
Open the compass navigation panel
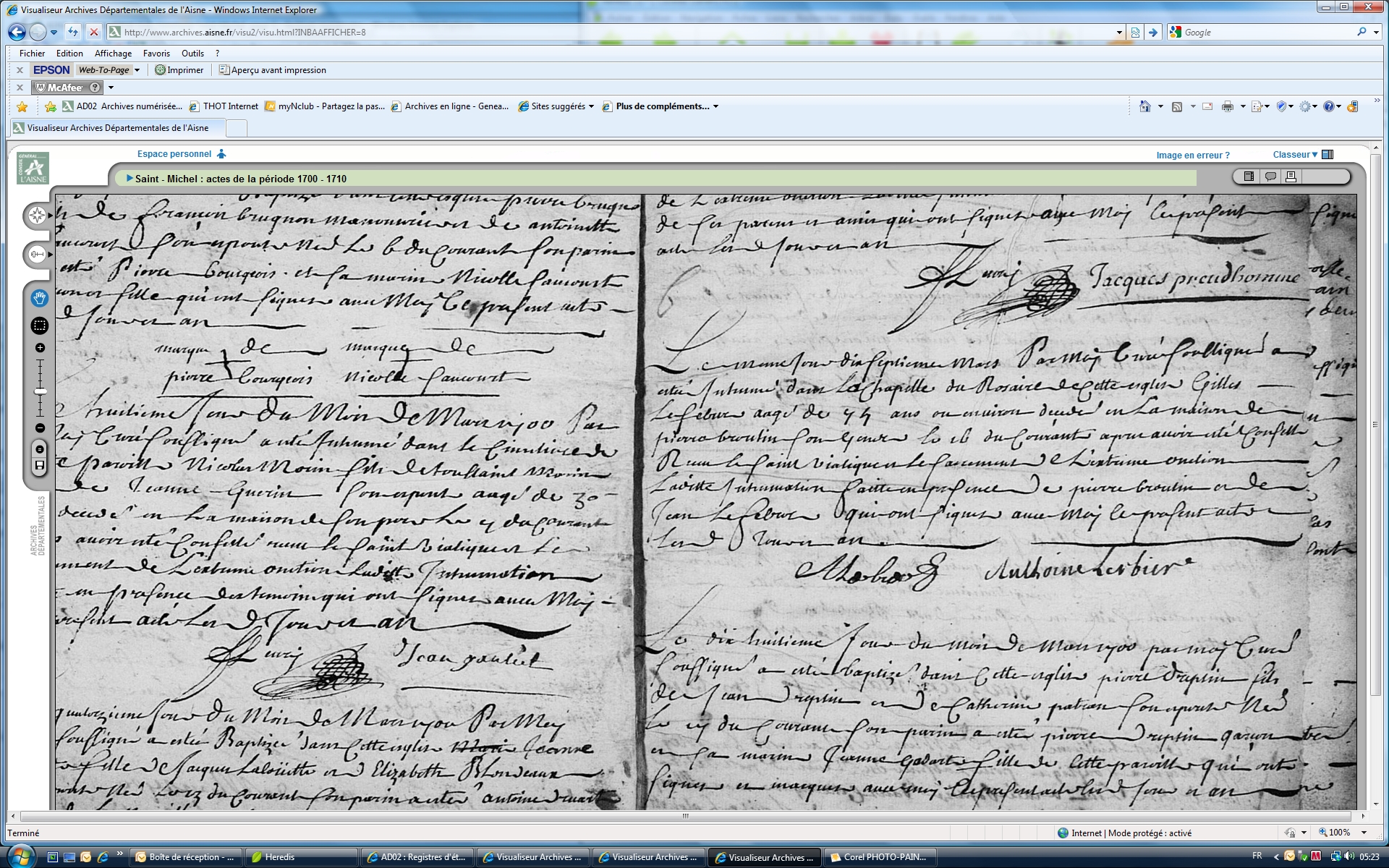click(x=37, y=216)
